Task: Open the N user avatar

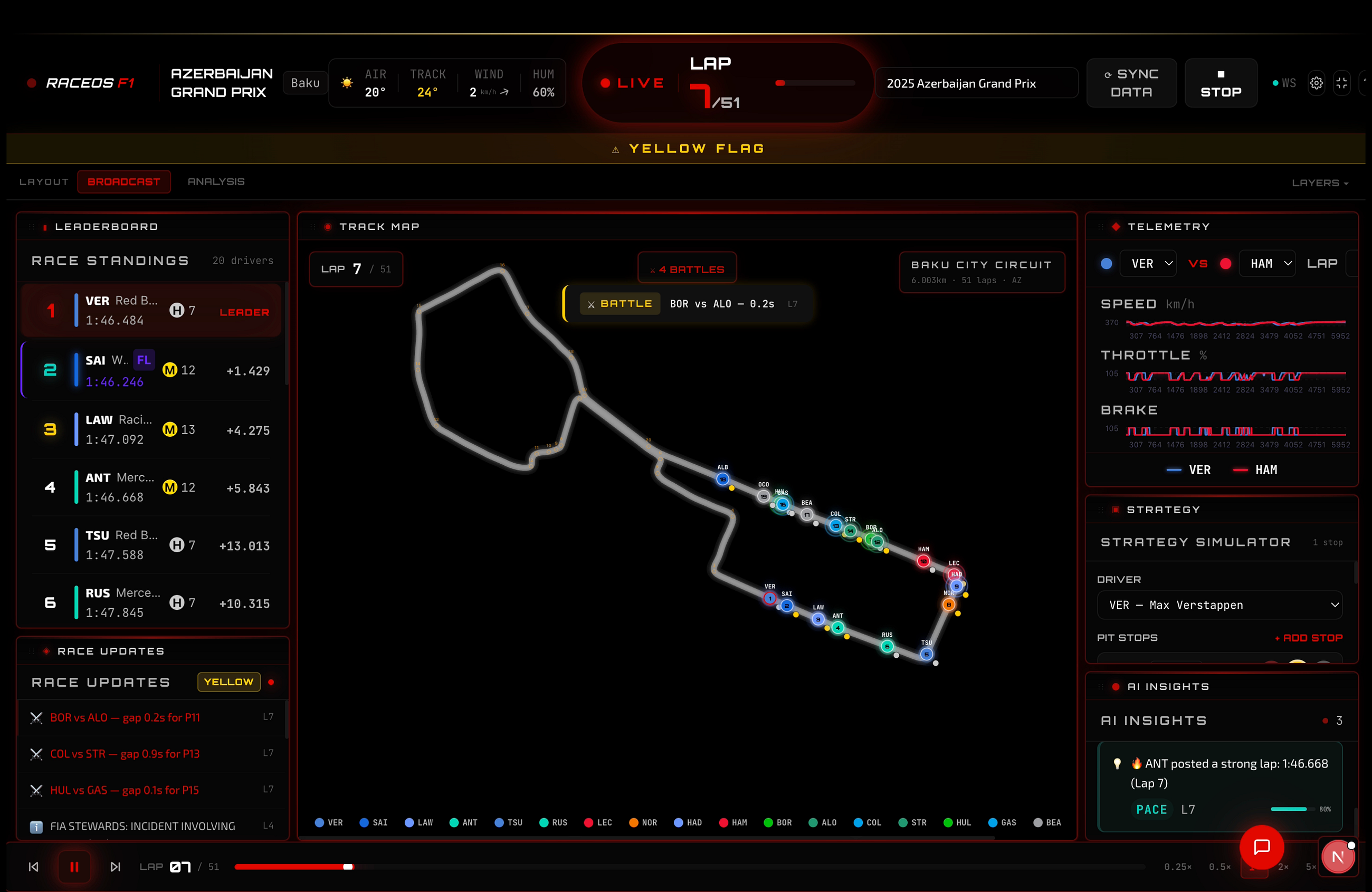Action: (x=1337, y=857)
